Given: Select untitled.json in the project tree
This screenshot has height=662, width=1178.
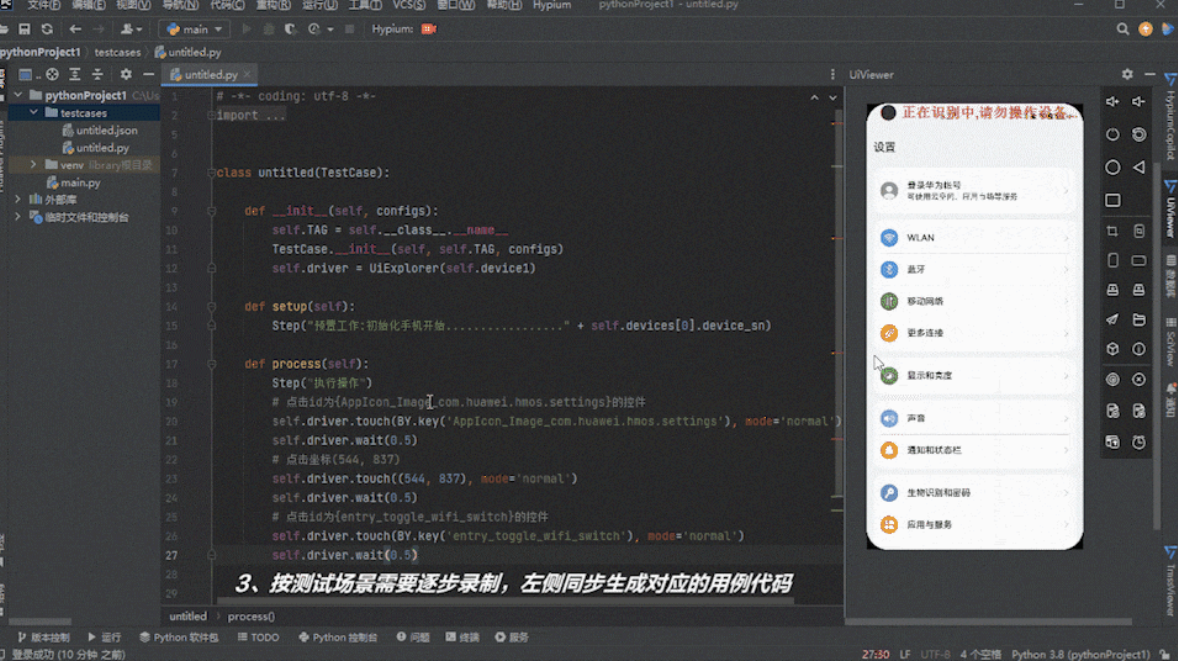Looking at the screenshot, I should (106, 131).
